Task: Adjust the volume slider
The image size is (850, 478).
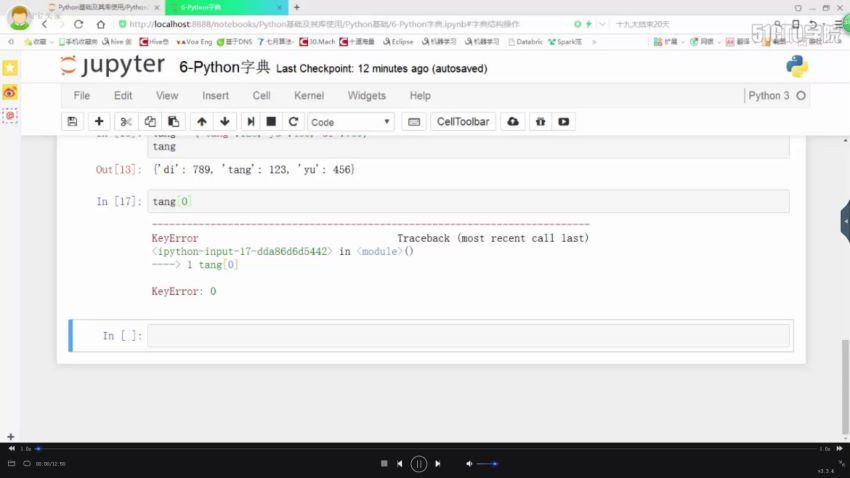Action: (x=487, y=463)
